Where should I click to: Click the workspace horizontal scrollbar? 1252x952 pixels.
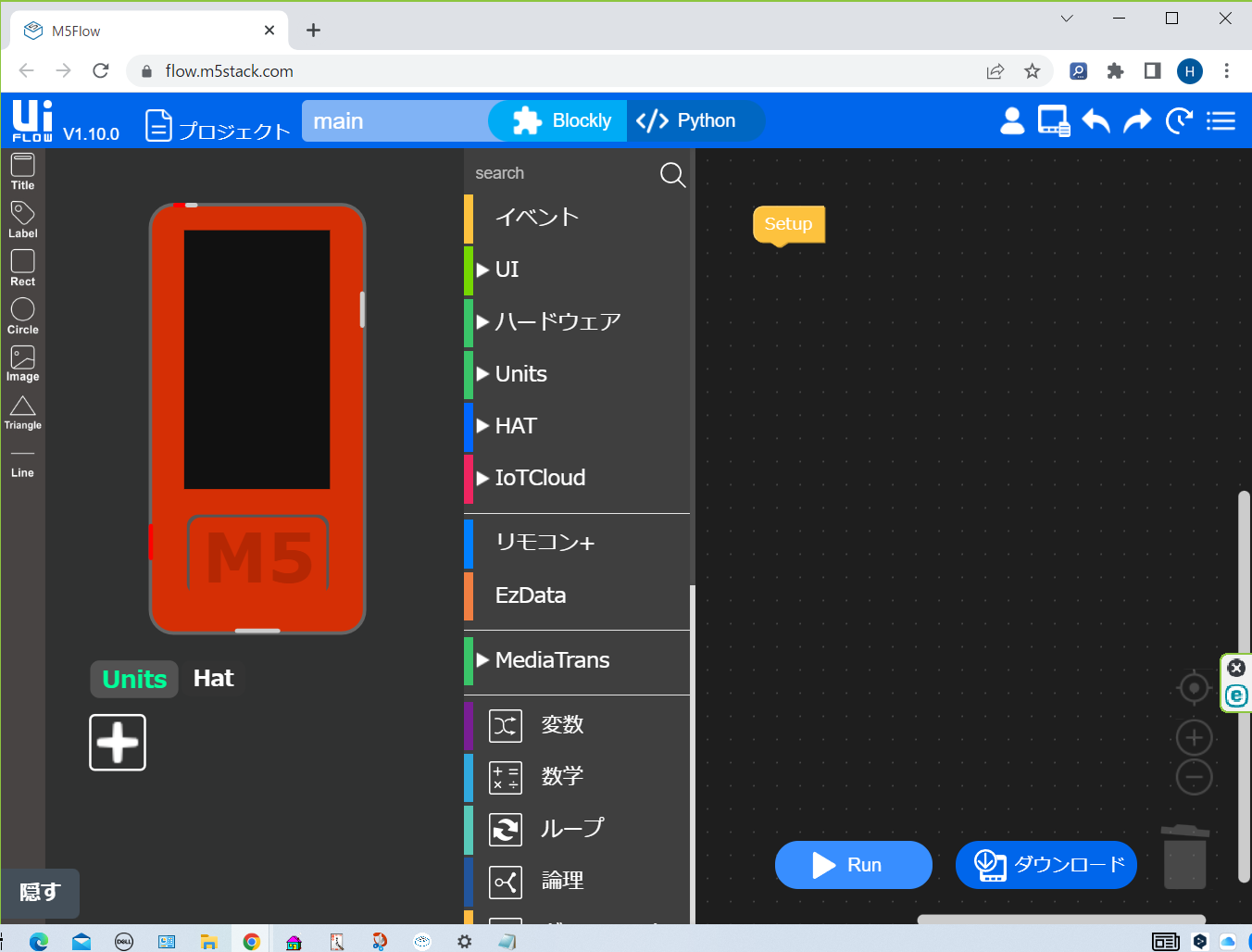click(1060, 919)
